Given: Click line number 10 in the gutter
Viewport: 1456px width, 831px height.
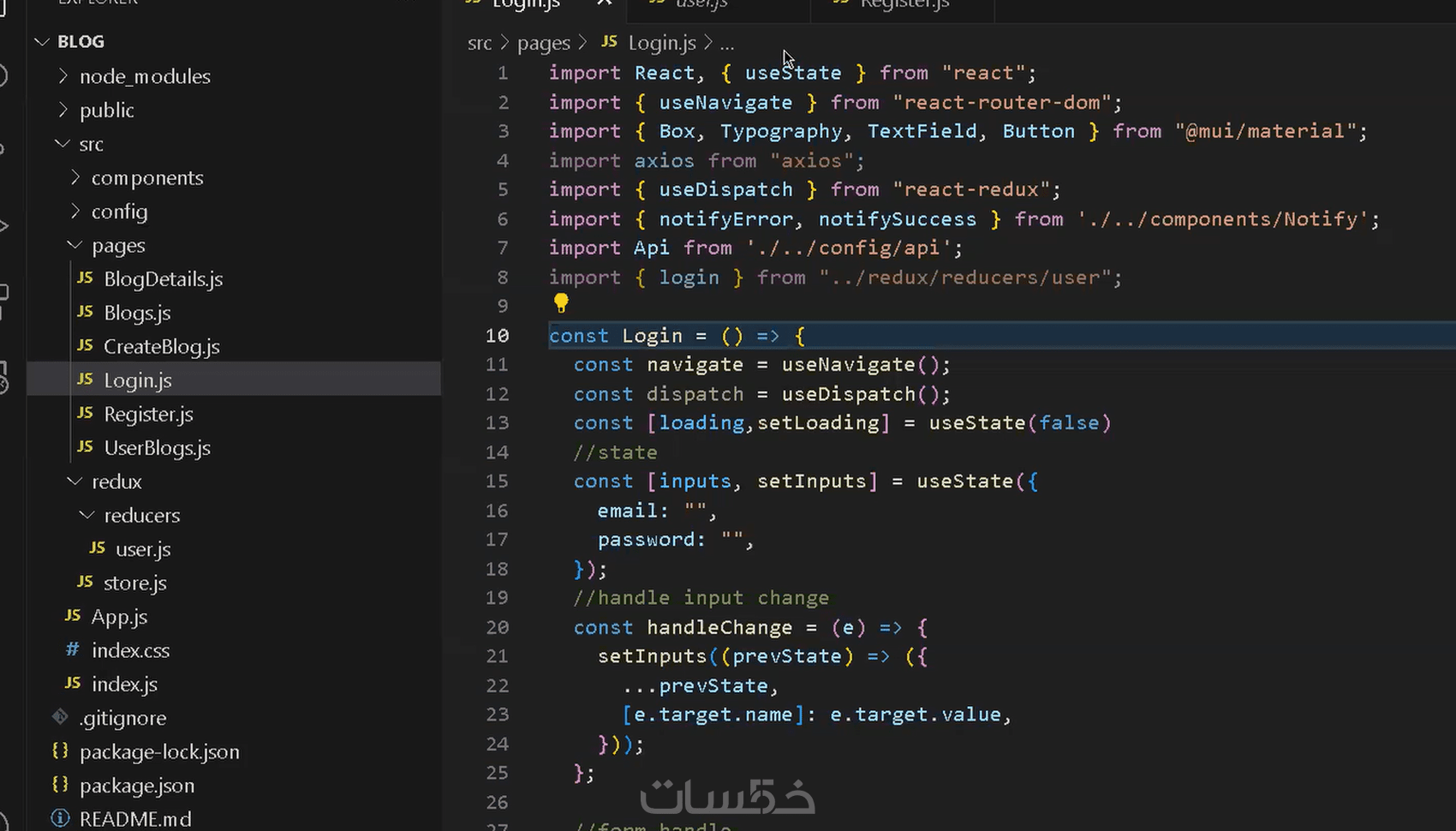Looking at the screenshot, I should 497,335.
